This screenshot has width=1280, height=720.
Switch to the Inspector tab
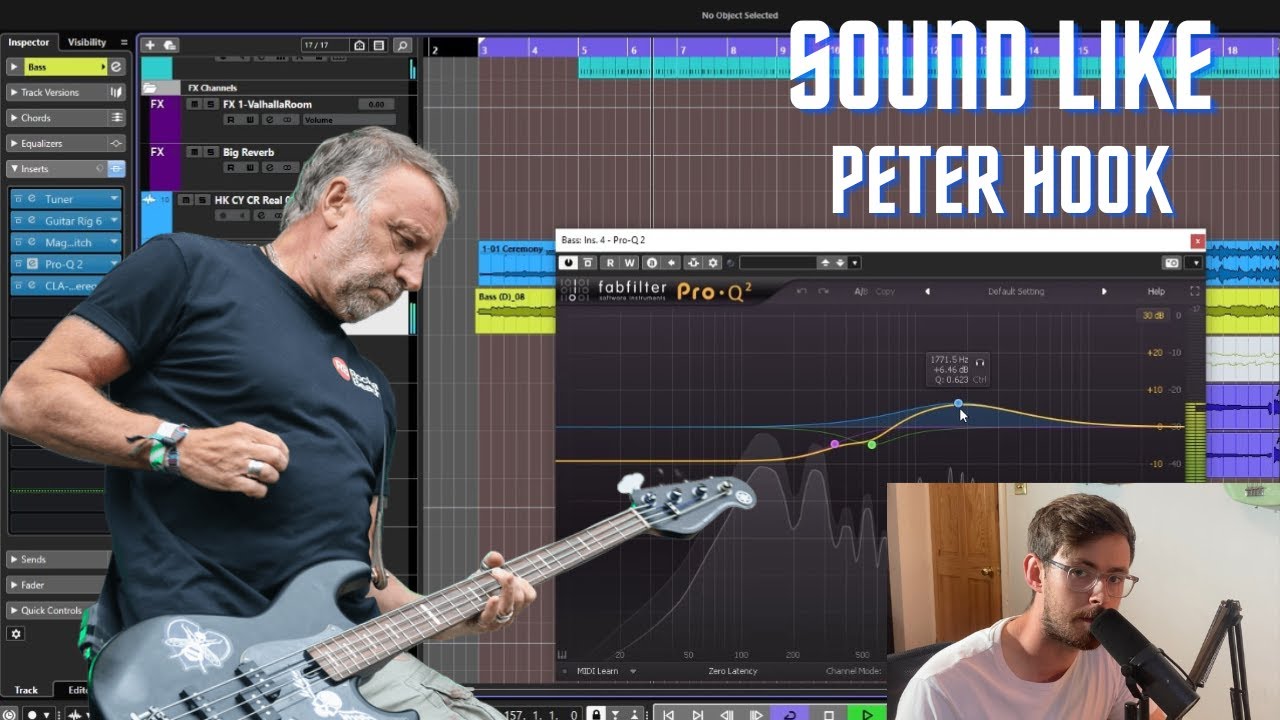point(29,42)
